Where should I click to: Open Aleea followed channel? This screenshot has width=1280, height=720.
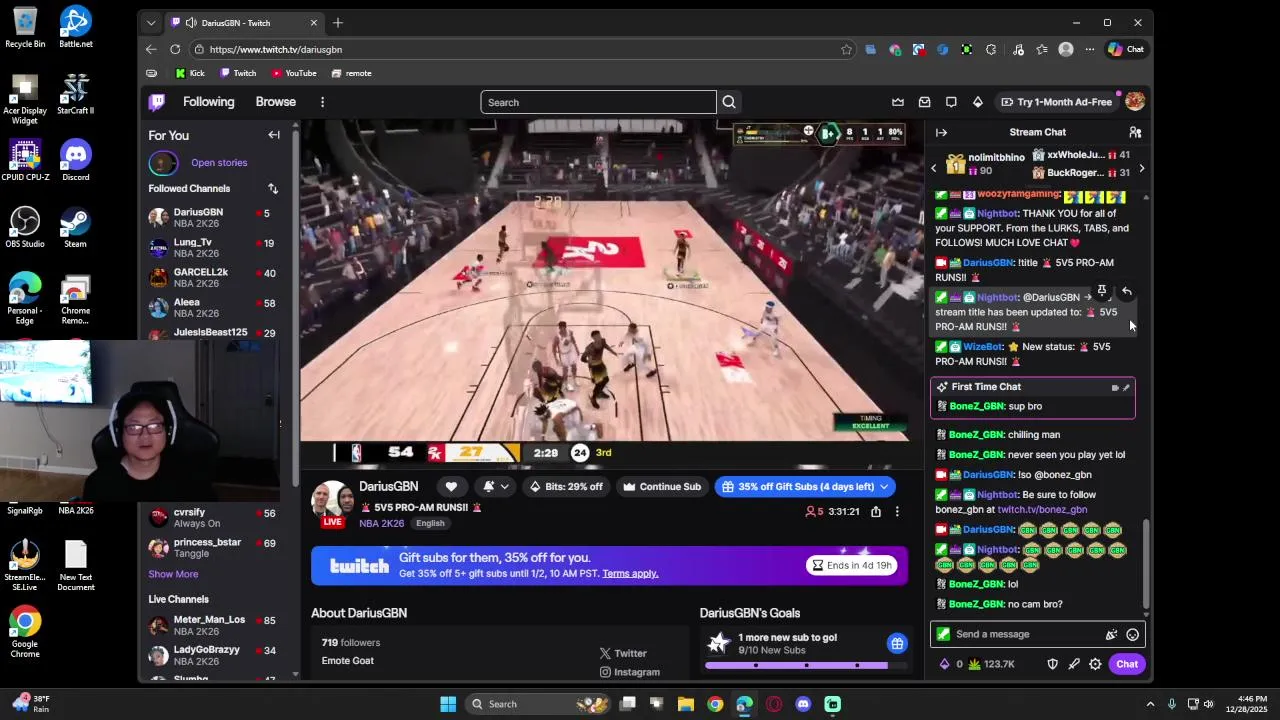click(212, 307)
